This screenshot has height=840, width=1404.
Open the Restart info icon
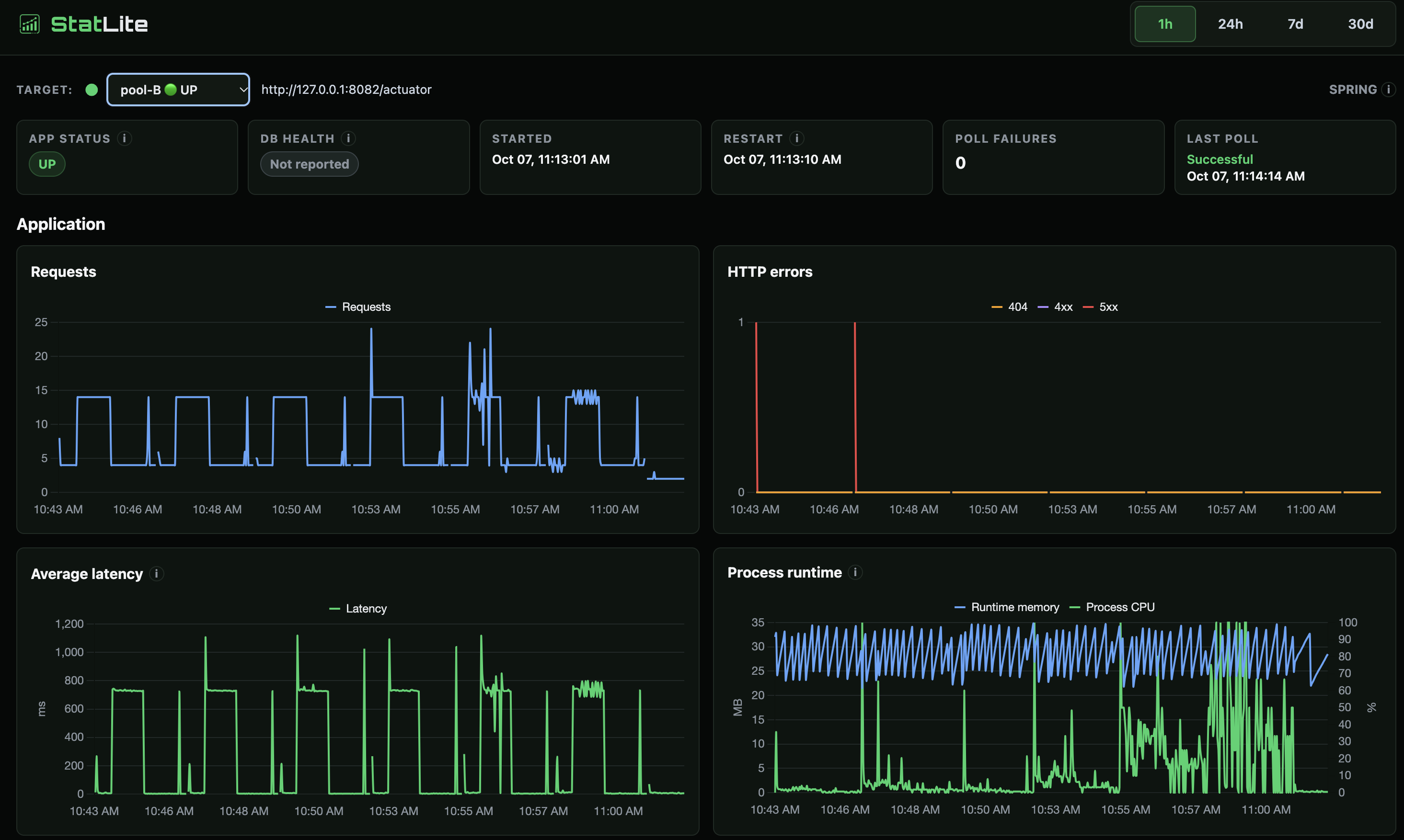click(796, 138)
